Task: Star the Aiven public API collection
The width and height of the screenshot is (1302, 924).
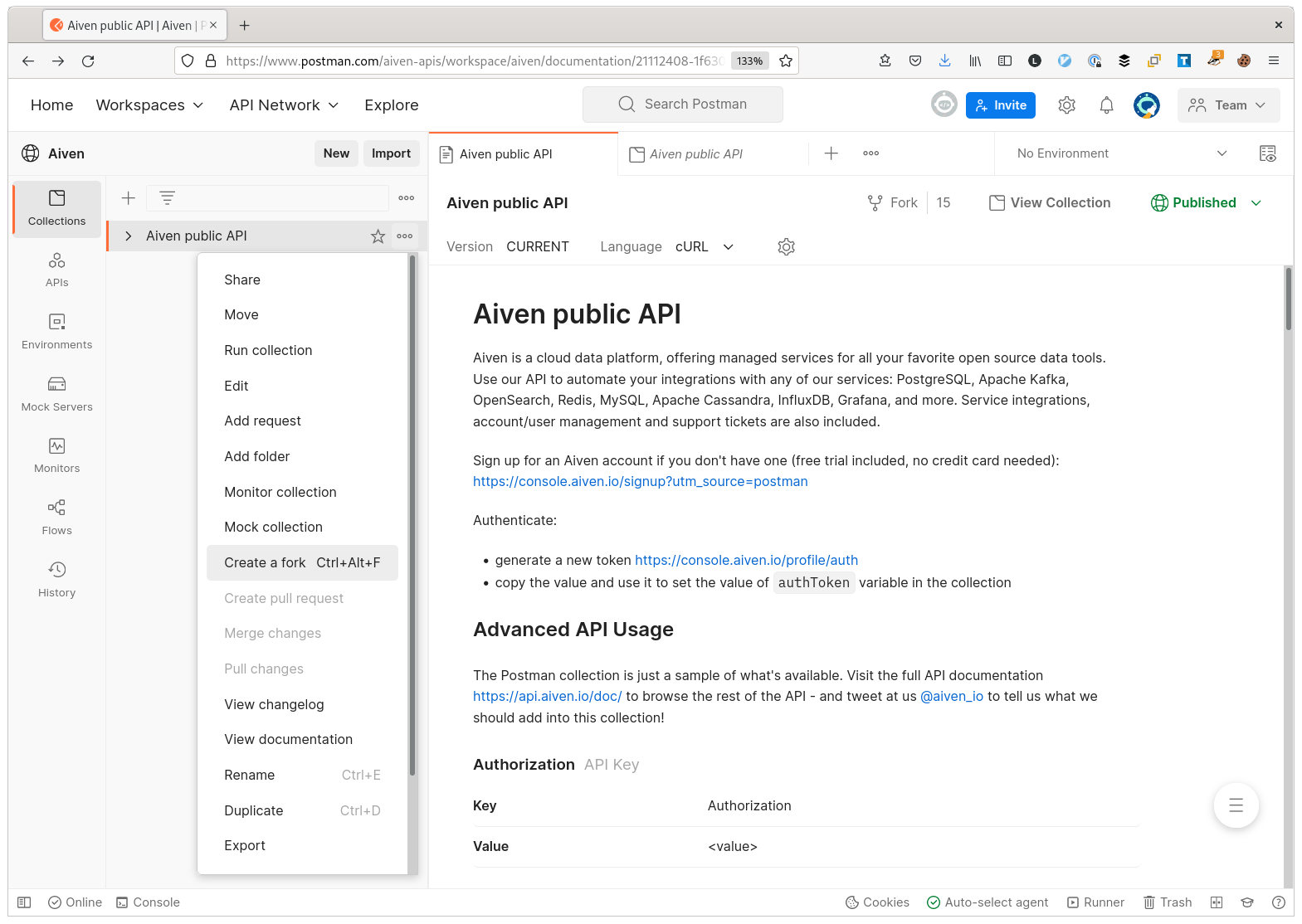Action: 378,236
